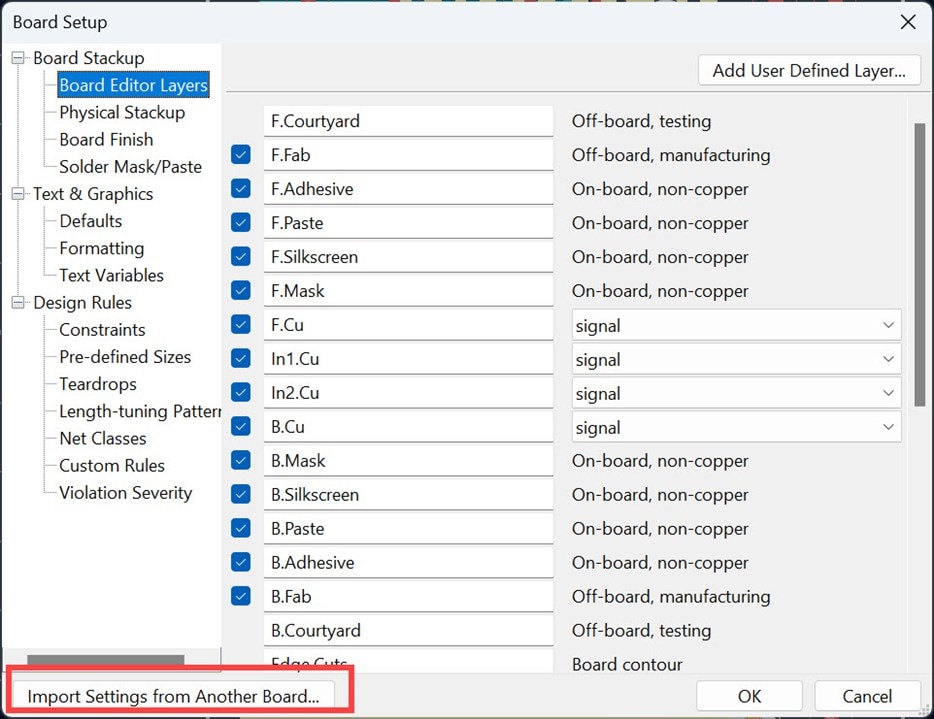Select the Design Rules tree heading
The height and width of the screenshot is (719, 934).
(82, 303)
